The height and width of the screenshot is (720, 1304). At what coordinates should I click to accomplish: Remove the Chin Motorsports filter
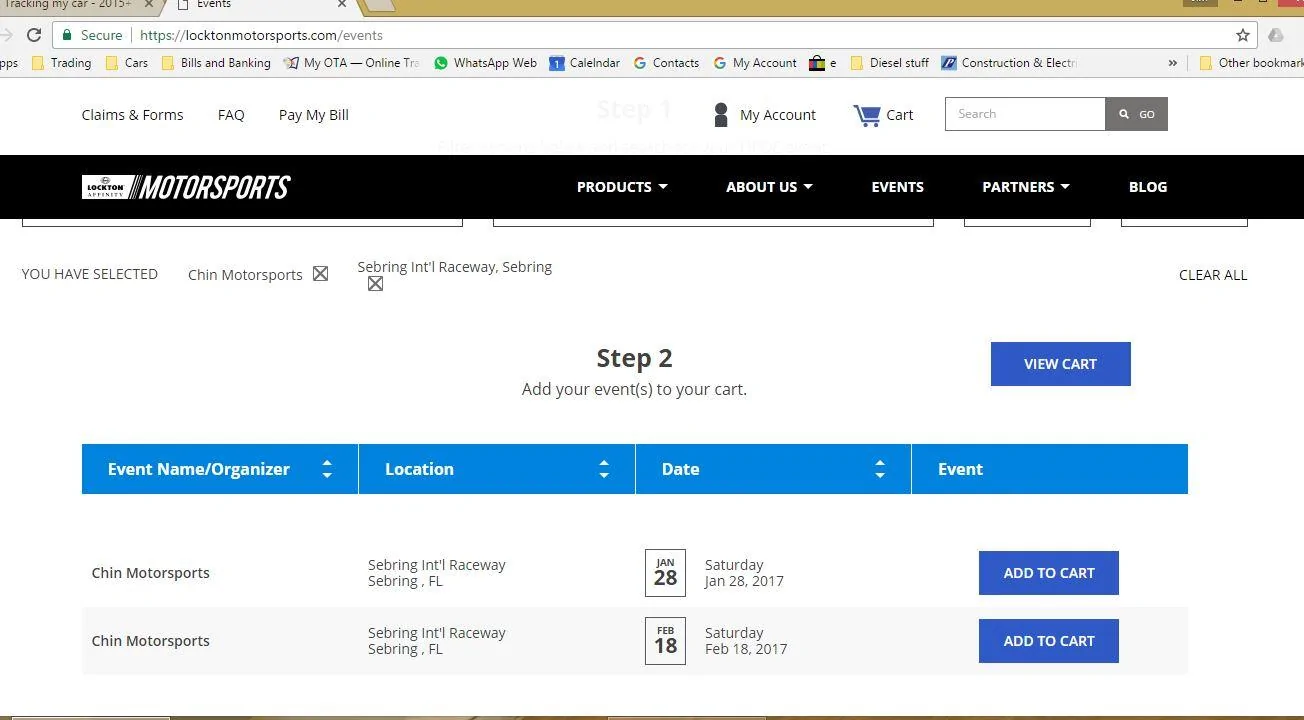(320, 274)
